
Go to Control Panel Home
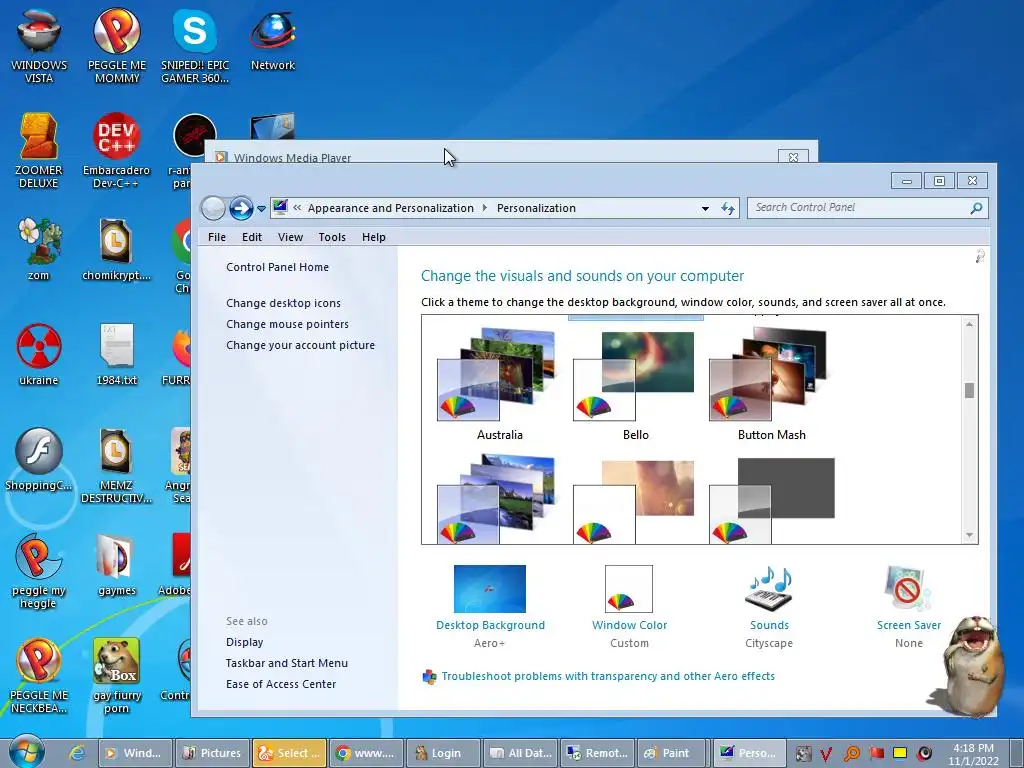tap(278, 267)
